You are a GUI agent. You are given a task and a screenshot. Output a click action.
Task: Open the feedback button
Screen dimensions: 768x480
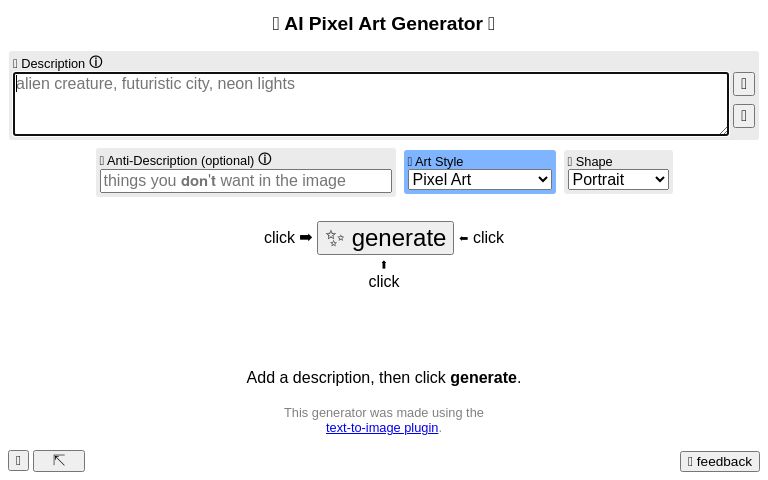coord(720,462)
